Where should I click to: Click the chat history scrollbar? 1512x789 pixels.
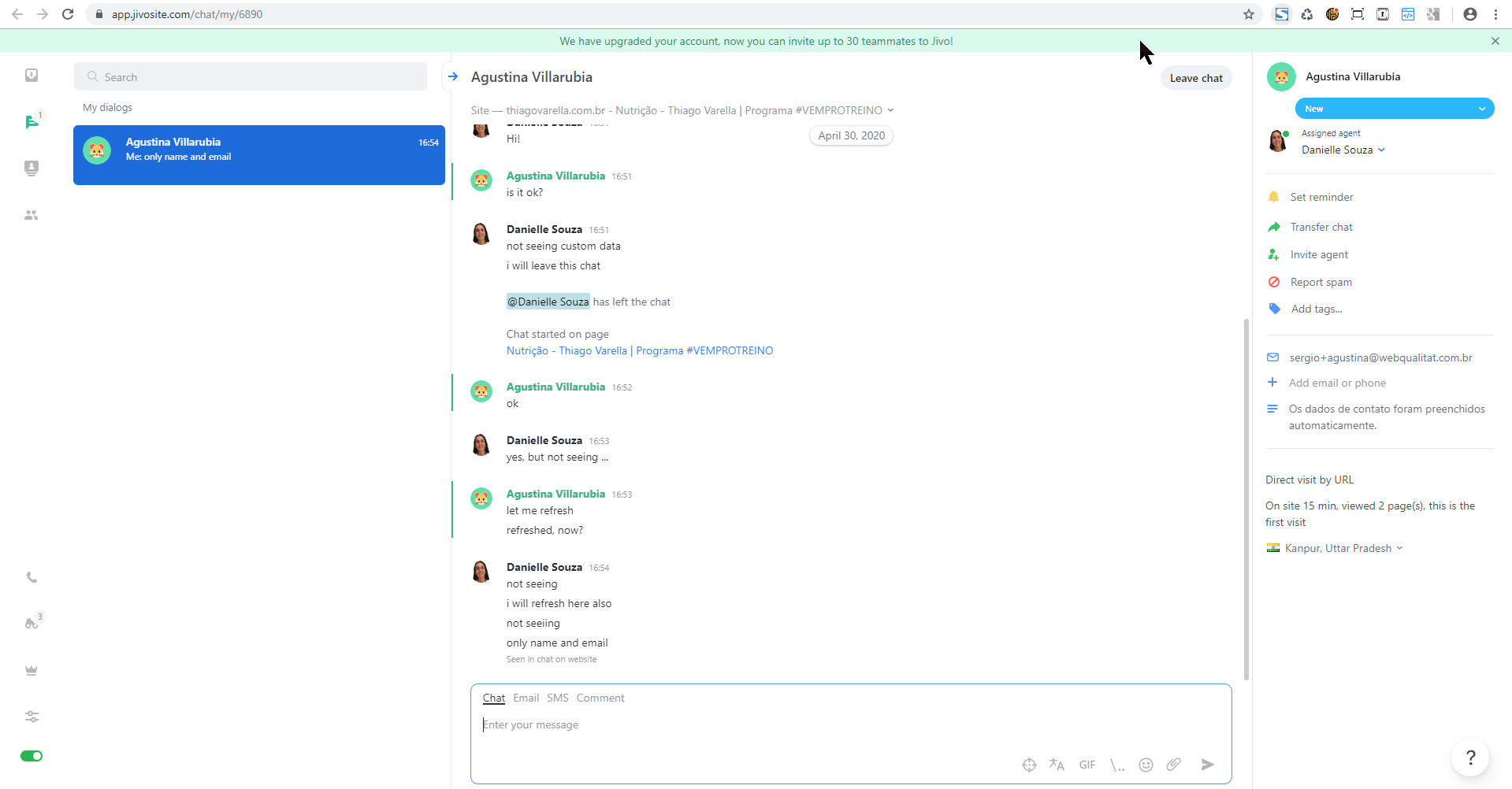tap(1246, 498)
